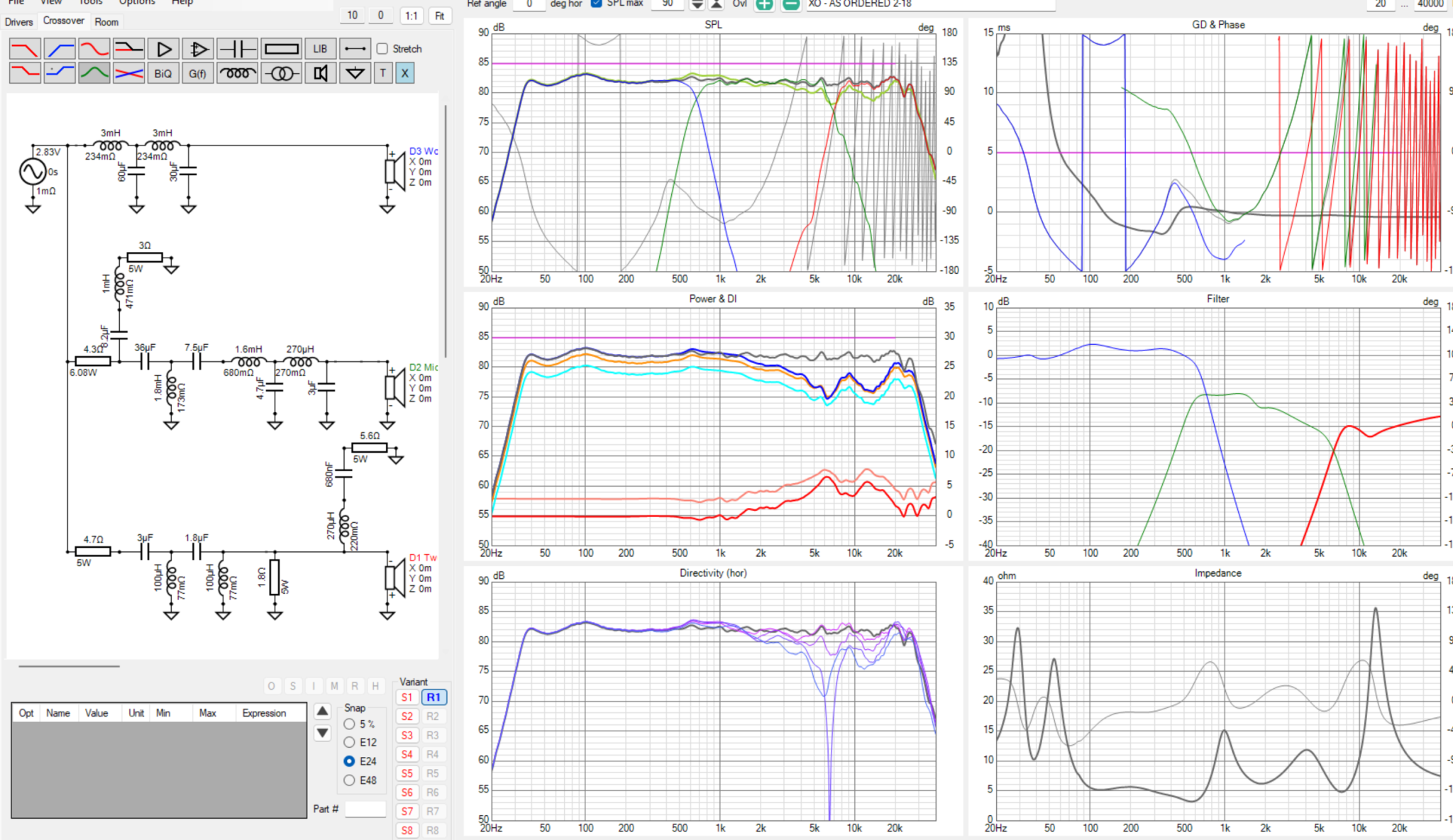
Task: Toggle the S1 variant button
Action: click(407, 697)
